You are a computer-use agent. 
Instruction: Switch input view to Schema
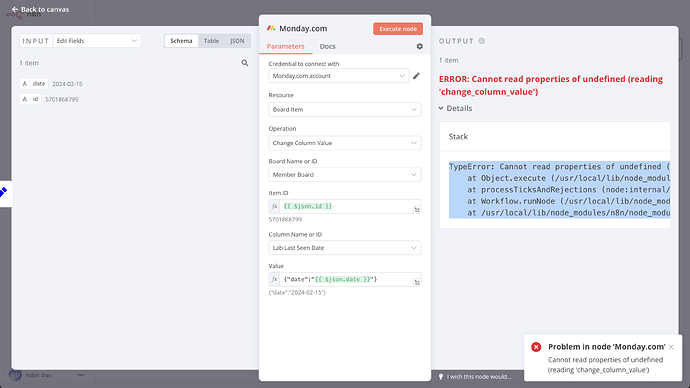[x=181, y=40]
